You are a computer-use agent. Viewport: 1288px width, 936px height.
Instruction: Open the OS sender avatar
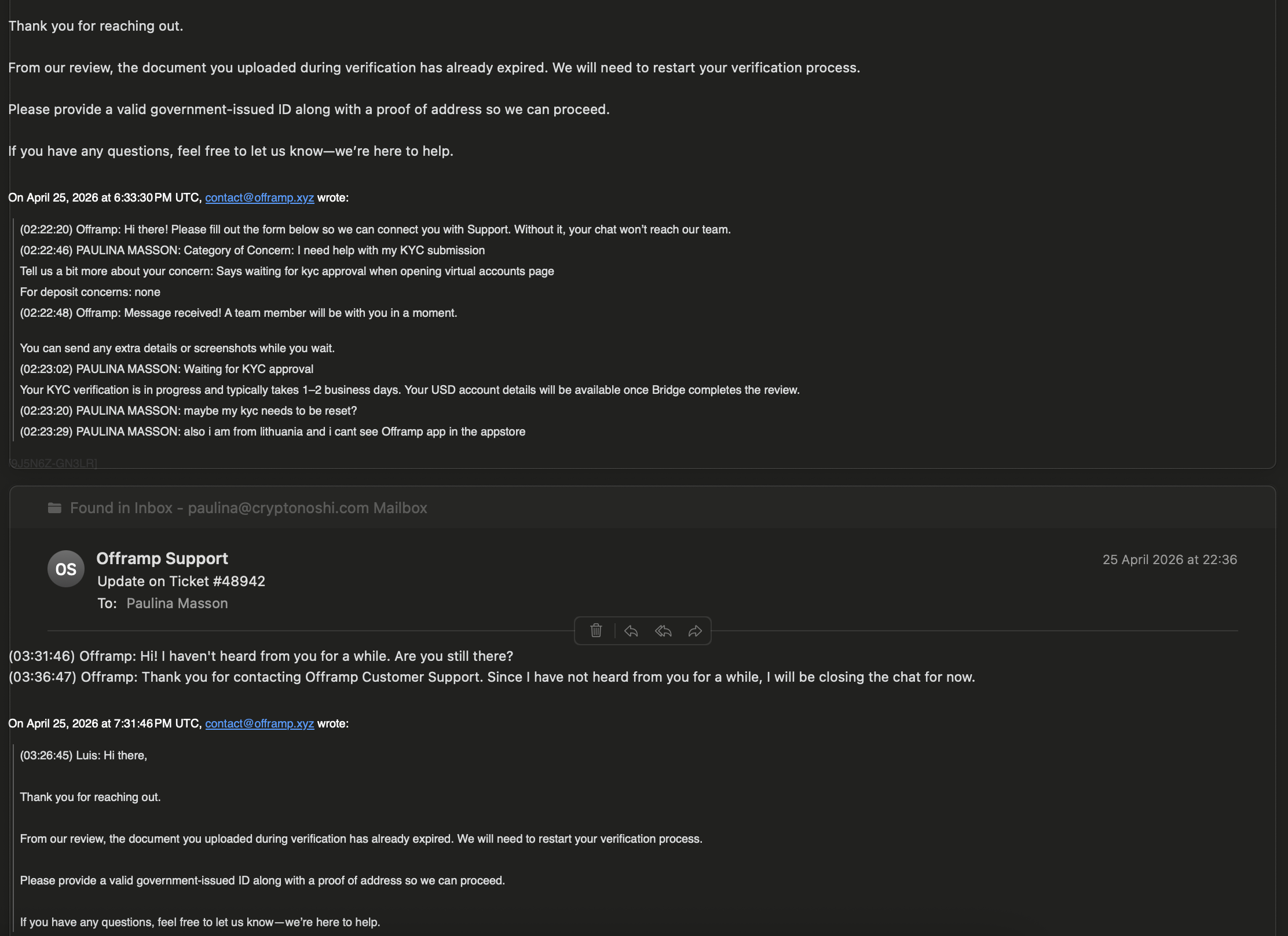click(x=66, y=569)
